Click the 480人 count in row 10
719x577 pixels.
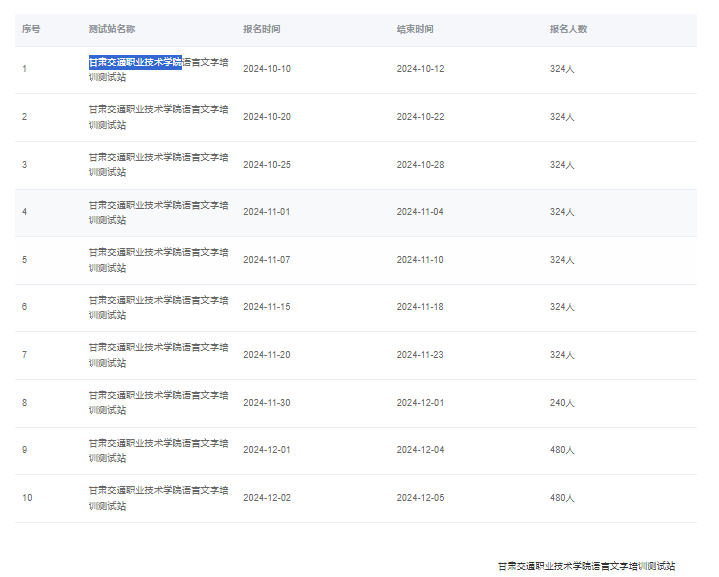(x=562, y=498)
